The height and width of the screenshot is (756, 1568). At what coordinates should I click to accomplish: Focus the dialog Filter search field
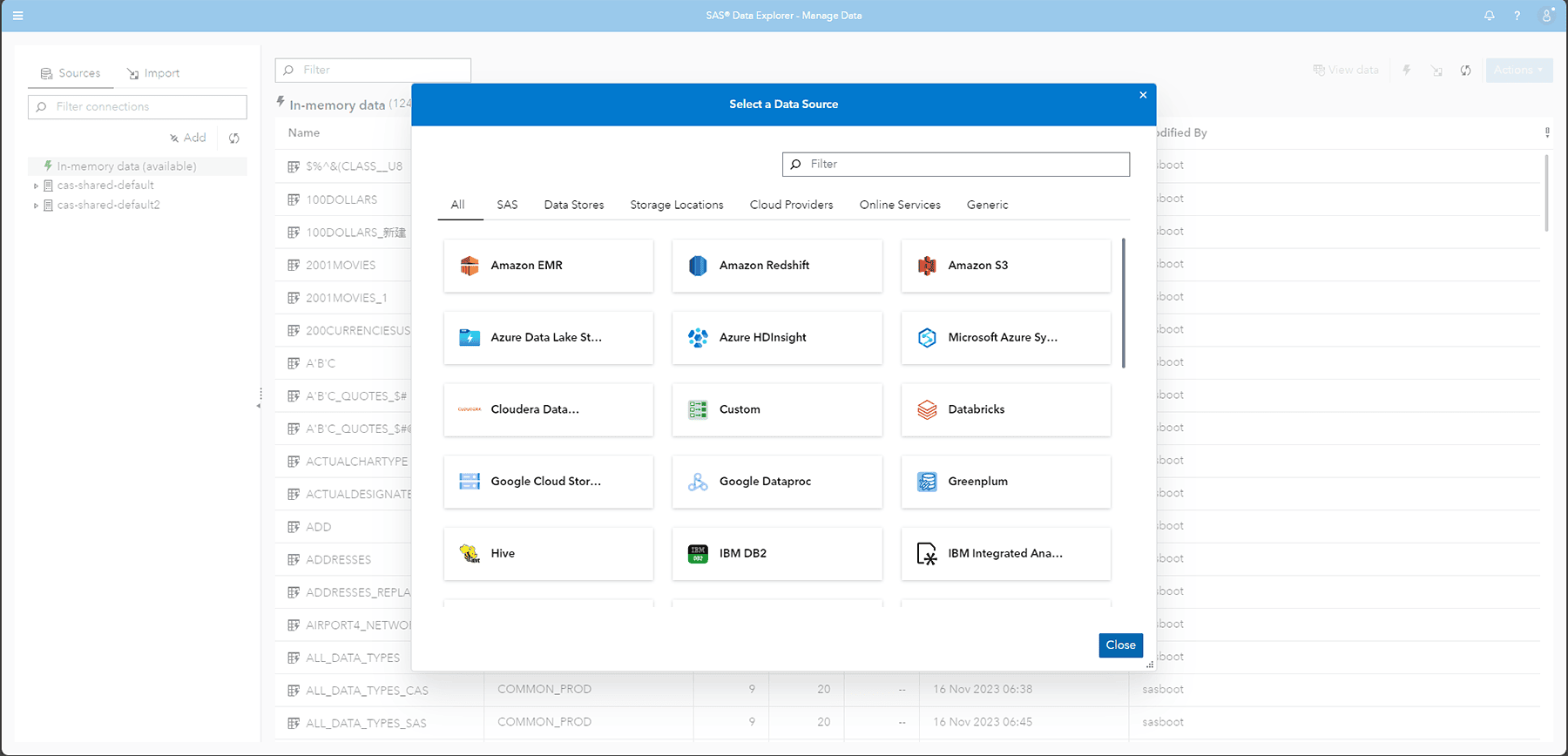(x=956, y=164)
